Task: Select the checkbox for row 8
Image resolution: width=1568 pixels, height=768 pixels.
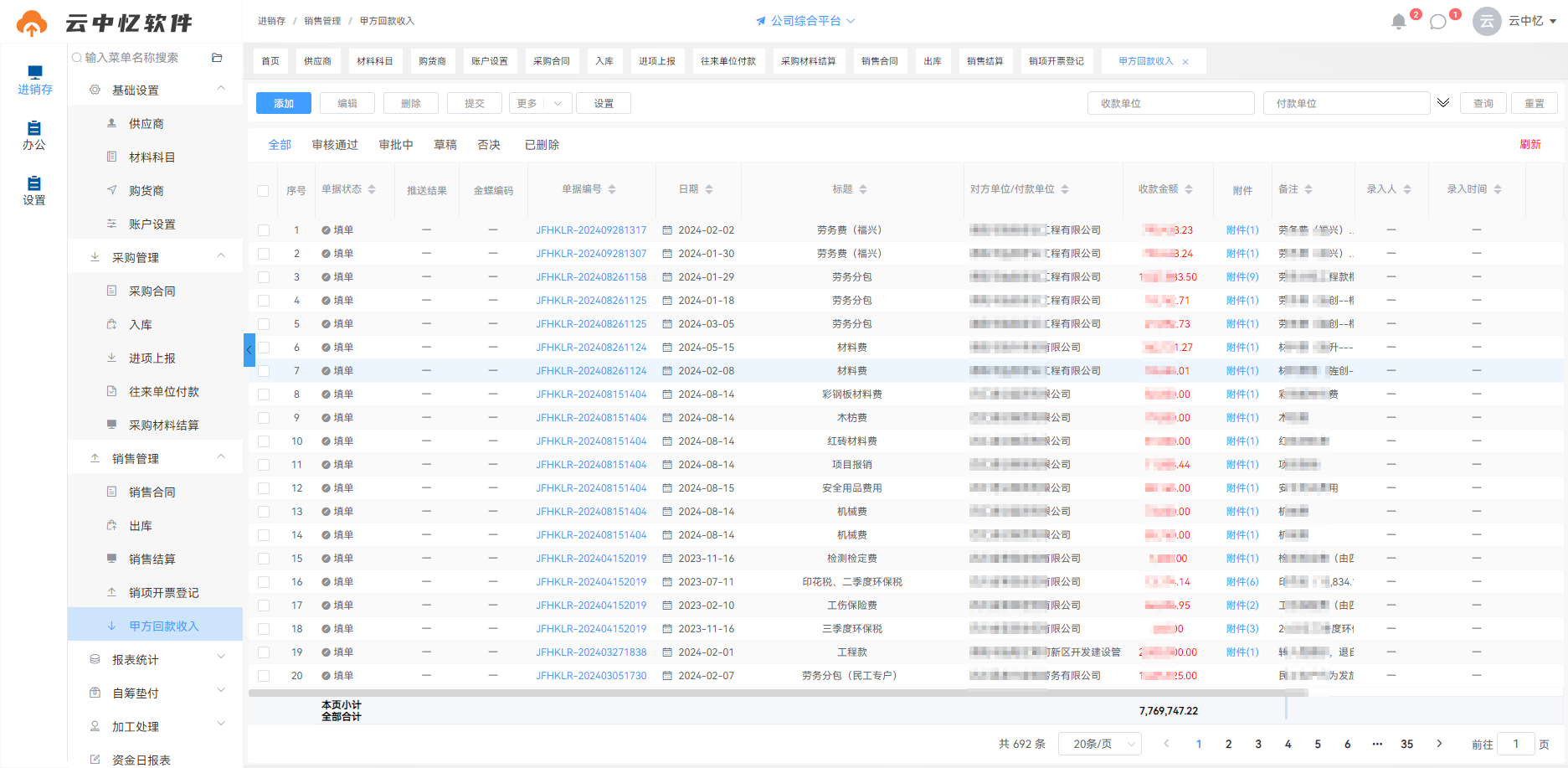Action: (264, 394)
